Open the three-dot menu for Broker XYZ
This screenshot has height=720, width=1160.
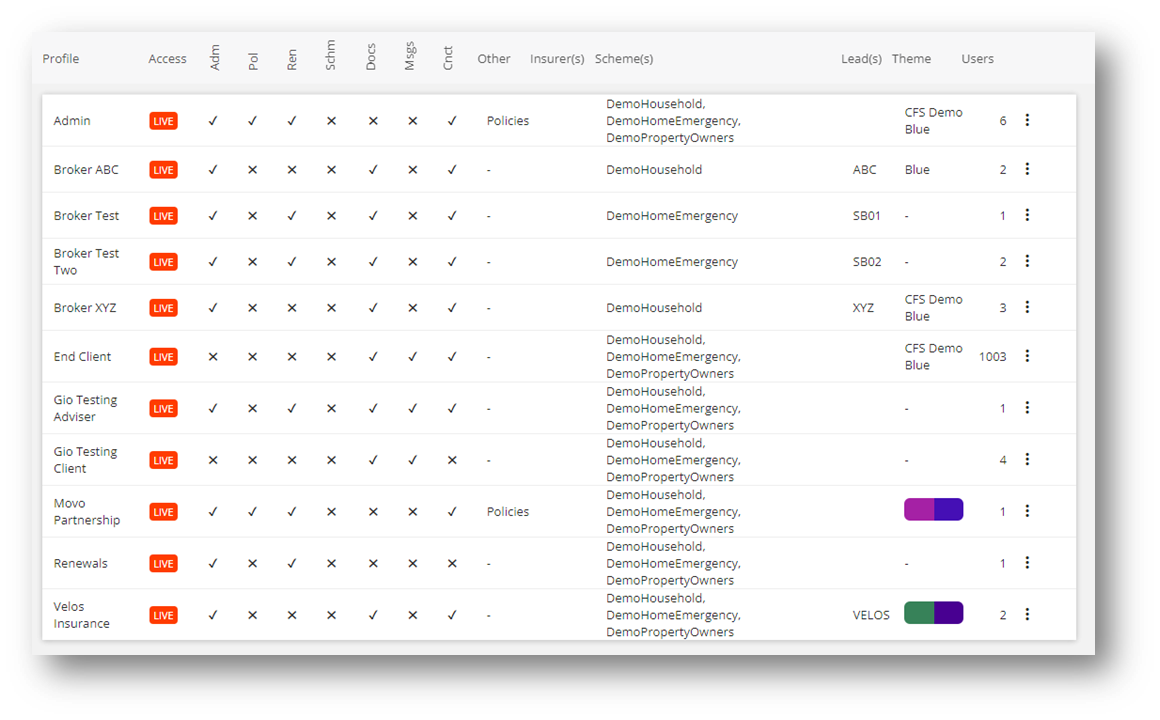pos(1027,306)
